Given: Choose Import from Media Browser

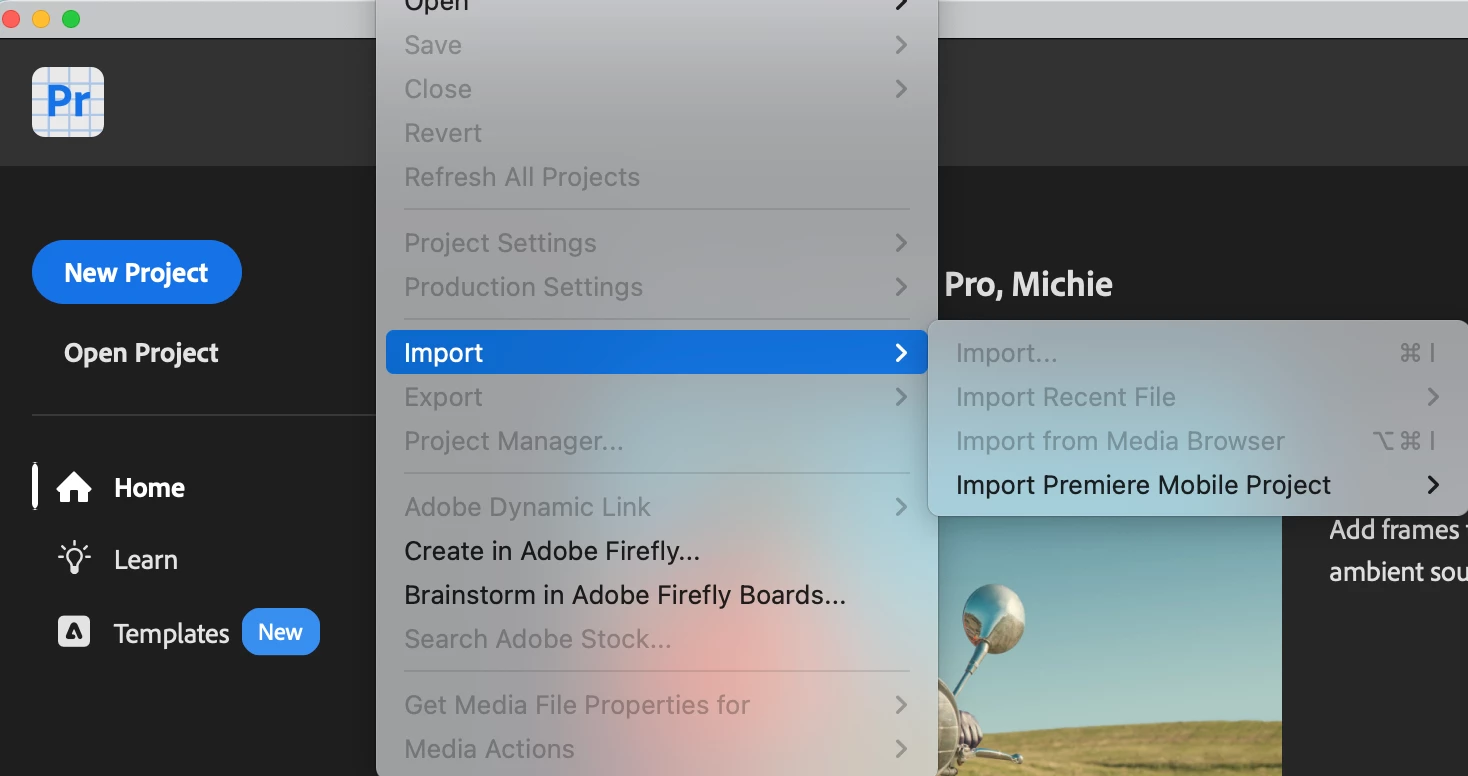Looking at the screenshot, I should click(1197, 441).
